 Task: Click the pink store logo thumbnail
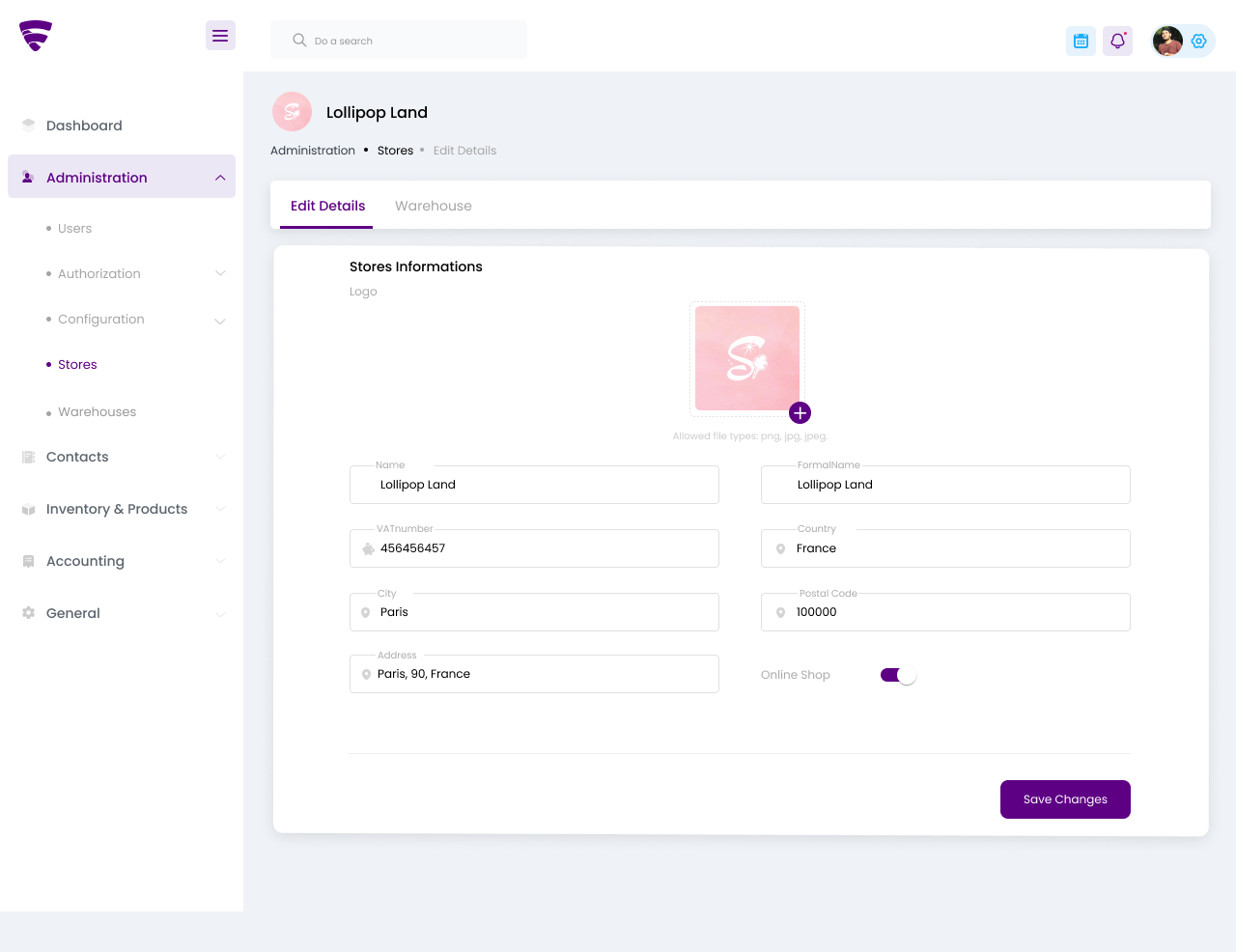[747, 358]
